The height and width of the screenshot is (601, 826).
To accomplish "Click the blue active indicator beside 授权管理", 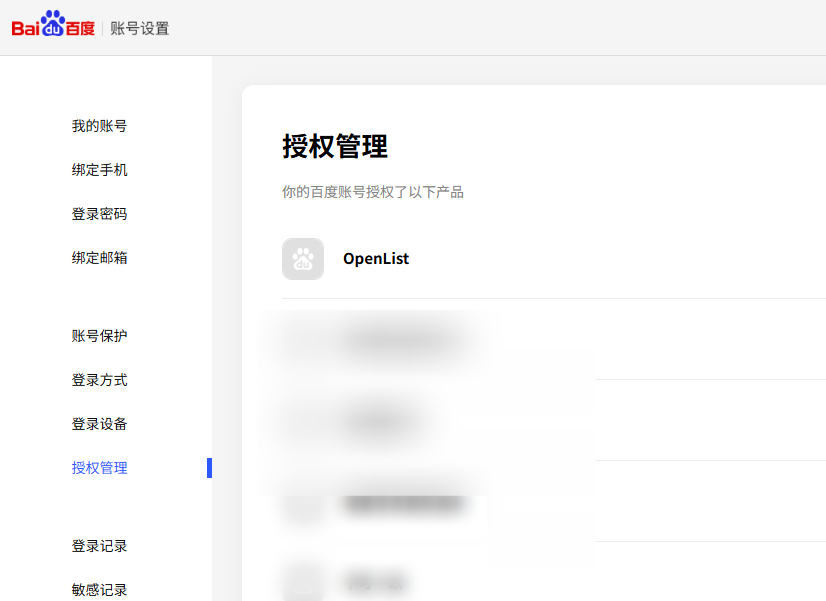I will (x=209, y=468).
